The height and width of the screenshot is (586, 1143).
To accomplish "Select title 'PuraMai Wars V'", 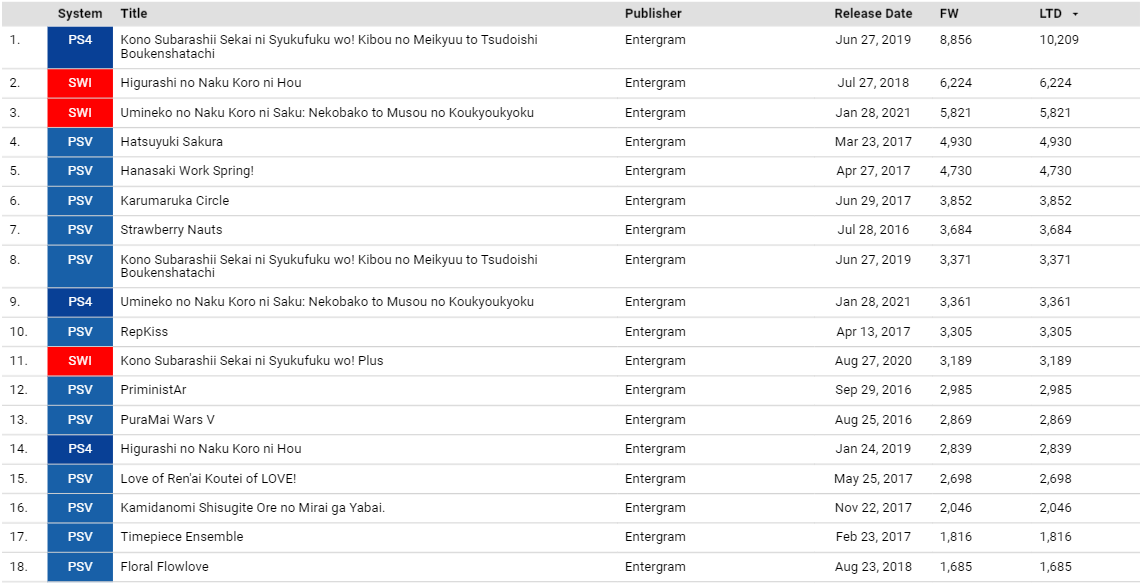I will coord(167,421).
